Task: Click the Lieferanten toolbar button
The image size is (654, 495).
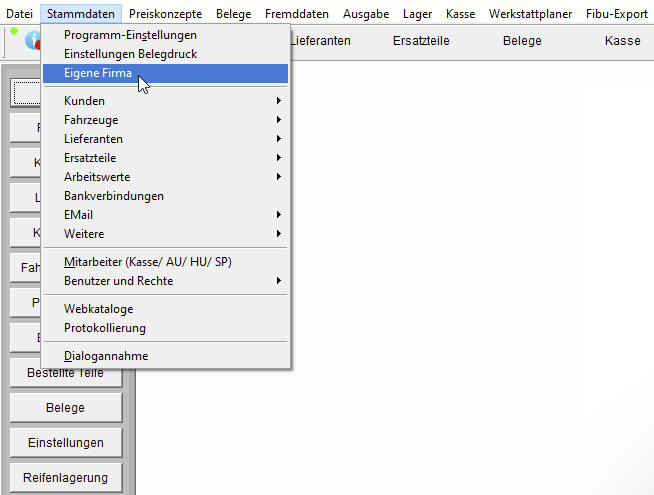Action: click(320, 41)
